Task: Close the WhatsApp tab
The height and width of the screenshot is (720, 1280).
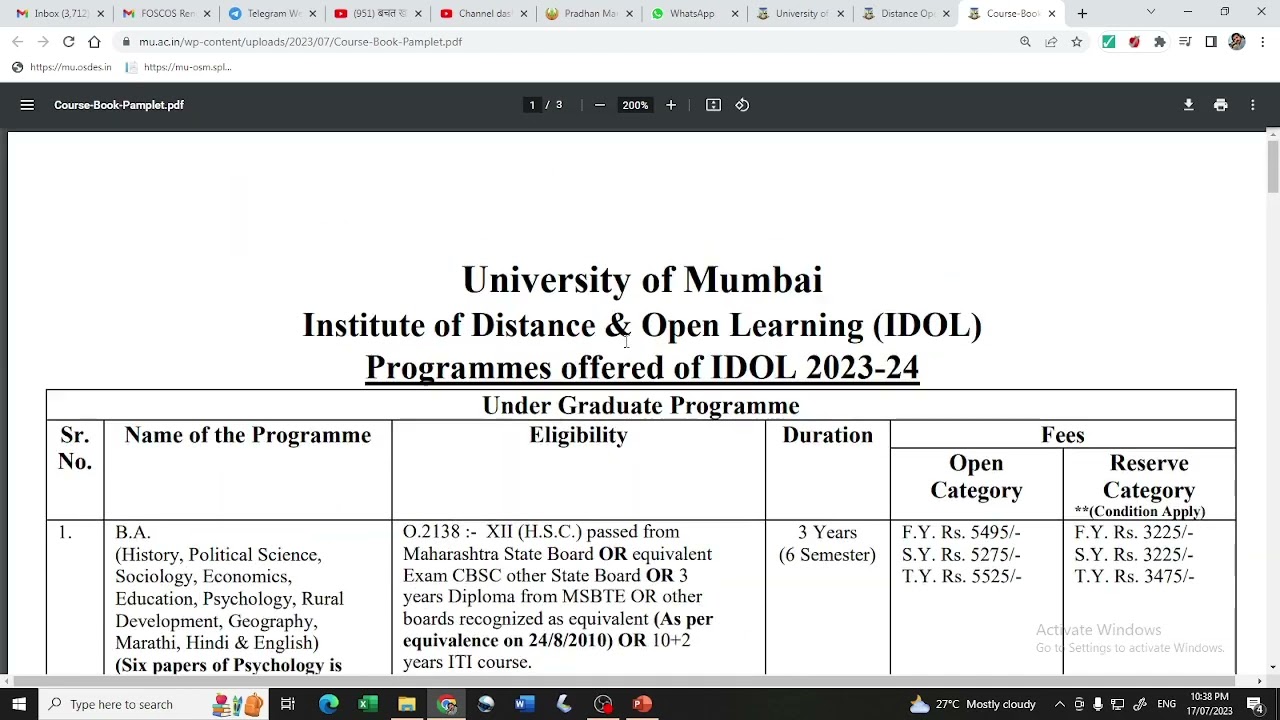Action: (735, 13)
